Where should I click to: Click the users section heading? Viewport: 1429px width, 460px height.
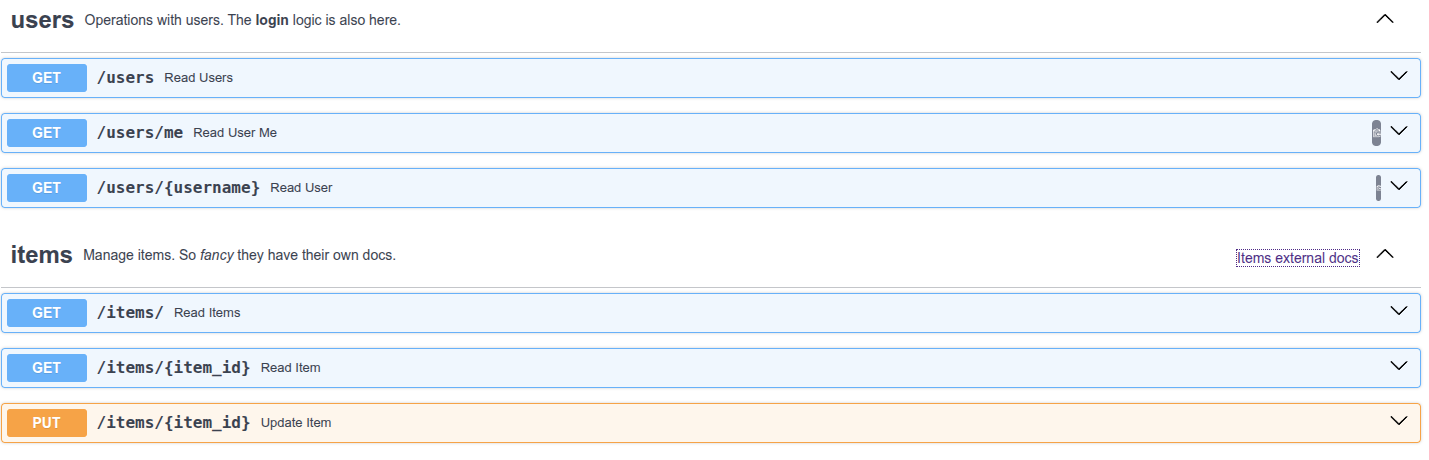point(43,20)
